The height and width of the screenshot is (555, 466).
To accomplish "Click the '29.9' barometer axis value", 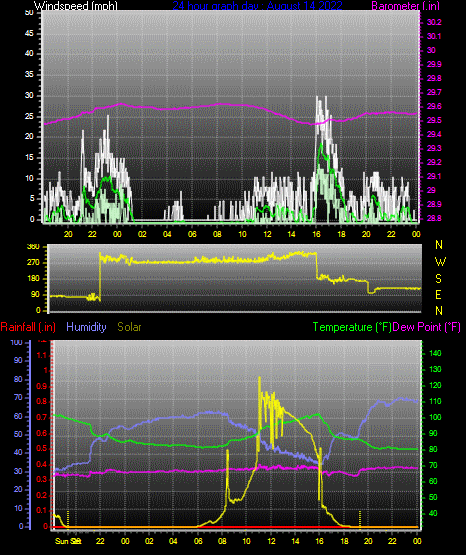I will pos(434,64).
